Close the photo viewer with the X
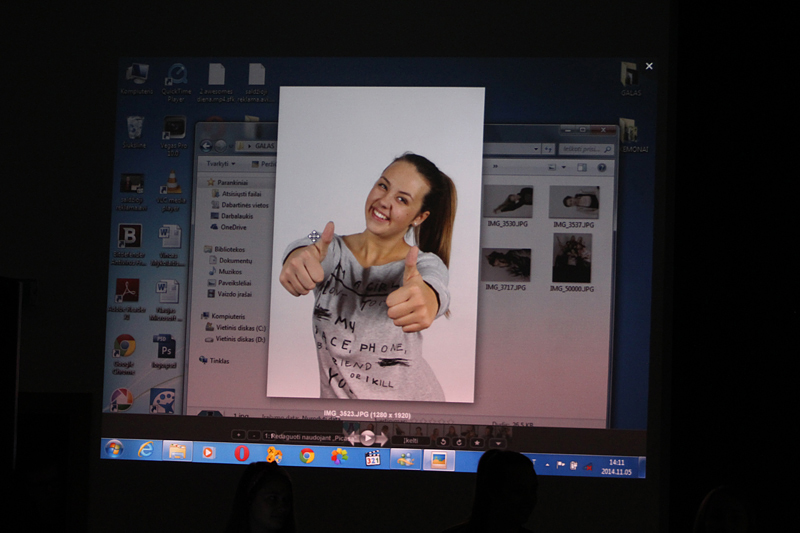The height and width of the screenshot is (533, 800). pos(649,66)
